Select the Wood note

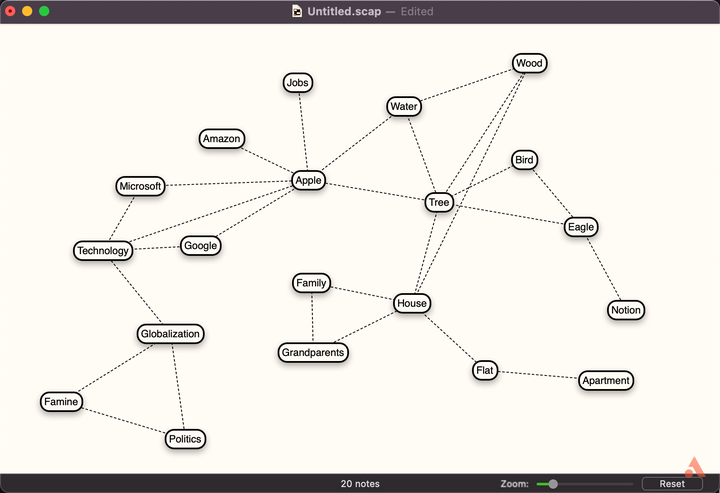[529, 63]
